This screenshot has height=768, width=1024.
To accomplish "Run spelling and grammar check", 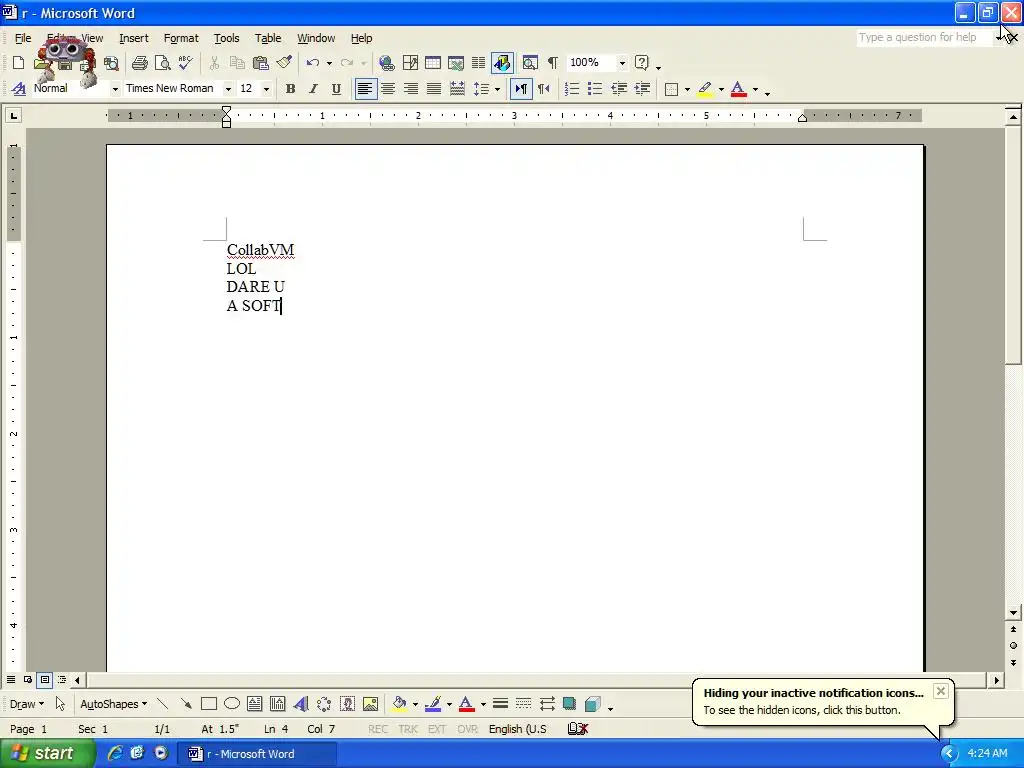I will tap(185, 63).
